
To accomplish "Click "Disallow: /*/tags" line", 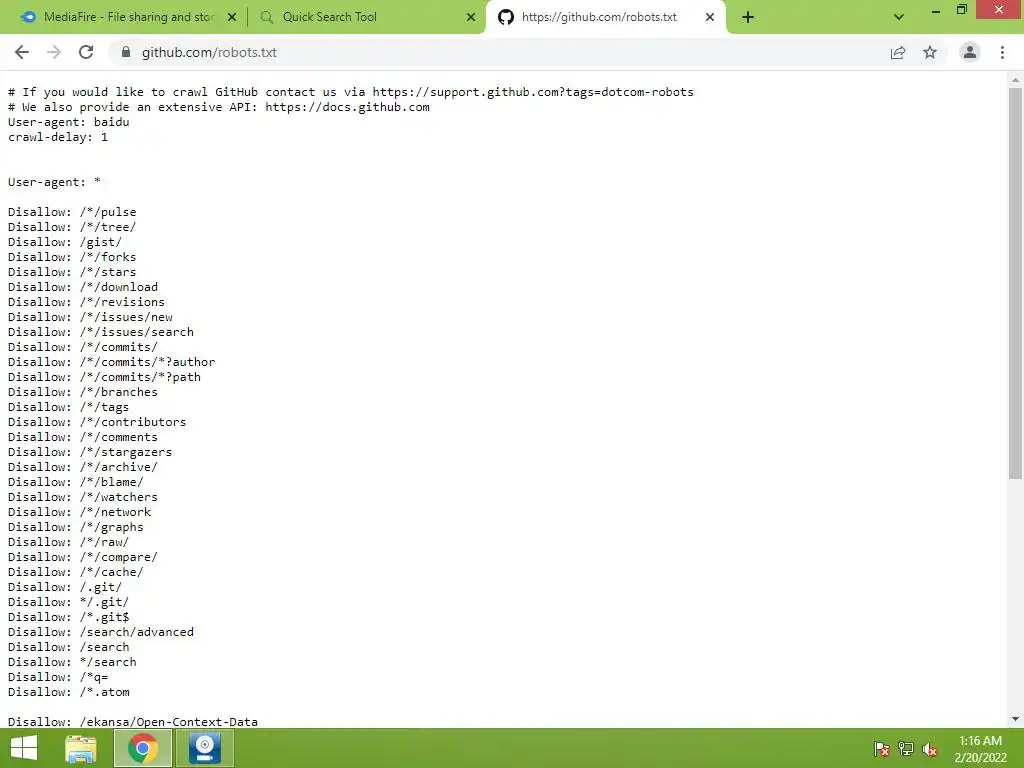I will (x=69, y=408).
